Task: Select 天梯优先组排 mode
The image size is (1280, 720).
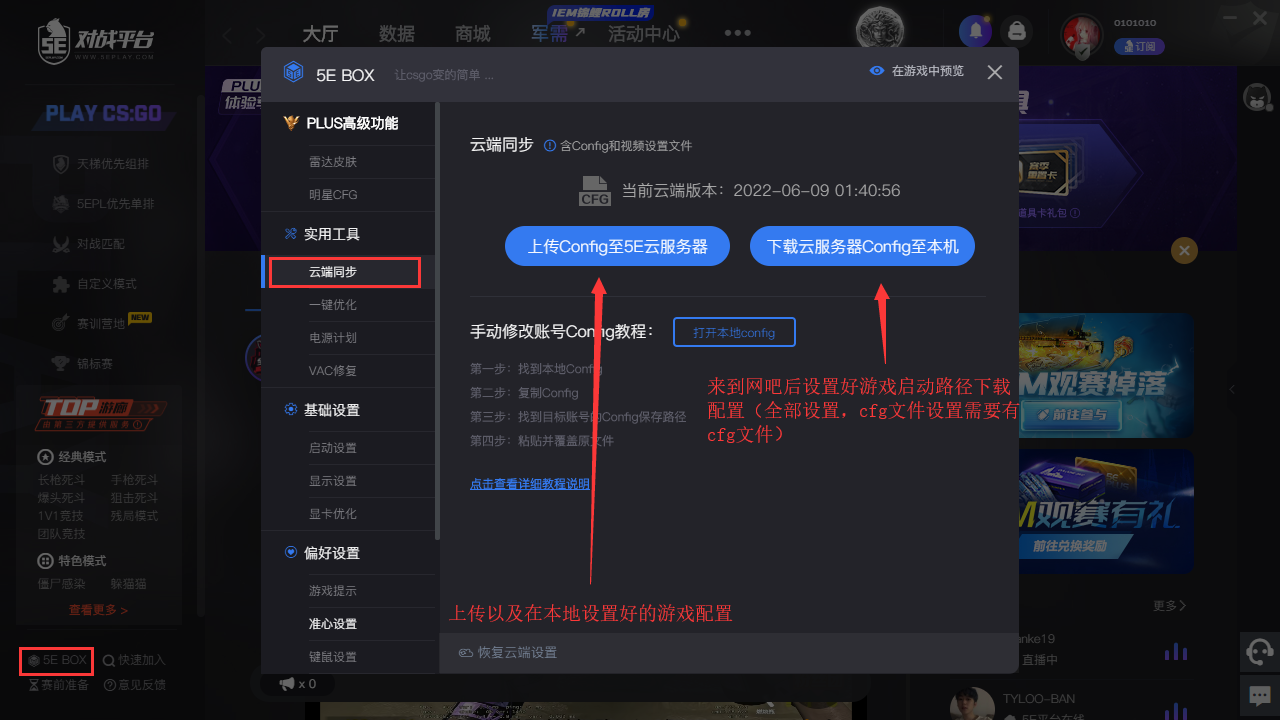Action: (x=100, y=164)
